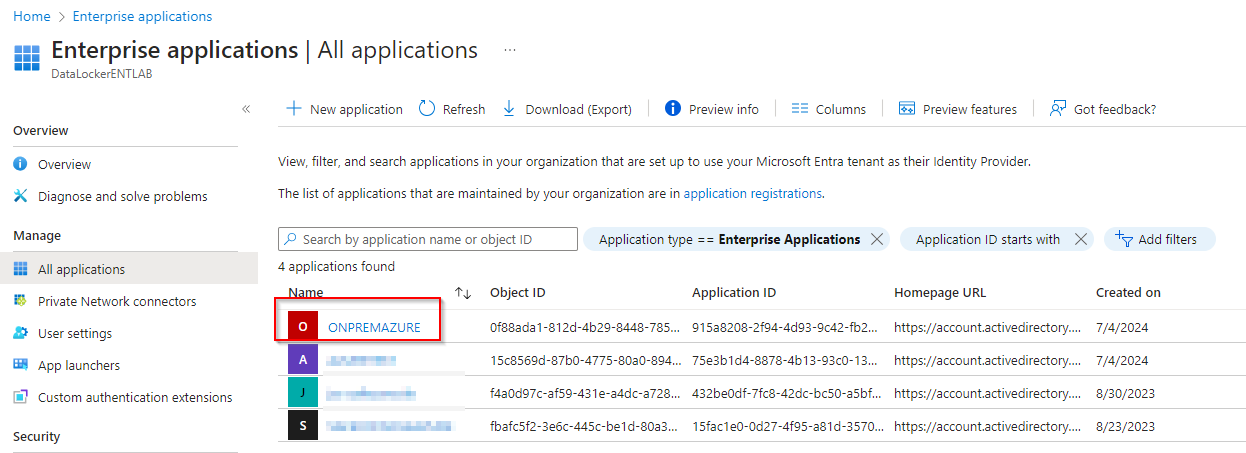
Task: Click the New application button
Action: (x=345, y=109)
